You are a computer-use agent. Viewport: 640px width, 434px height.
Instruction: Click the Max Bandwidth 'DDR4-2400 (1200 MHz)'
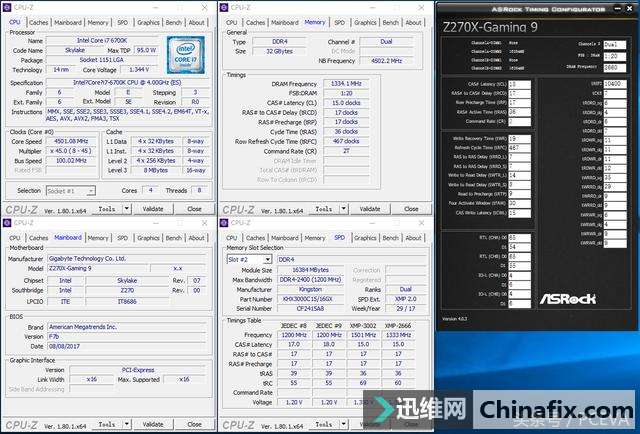[x=310, y=280]
